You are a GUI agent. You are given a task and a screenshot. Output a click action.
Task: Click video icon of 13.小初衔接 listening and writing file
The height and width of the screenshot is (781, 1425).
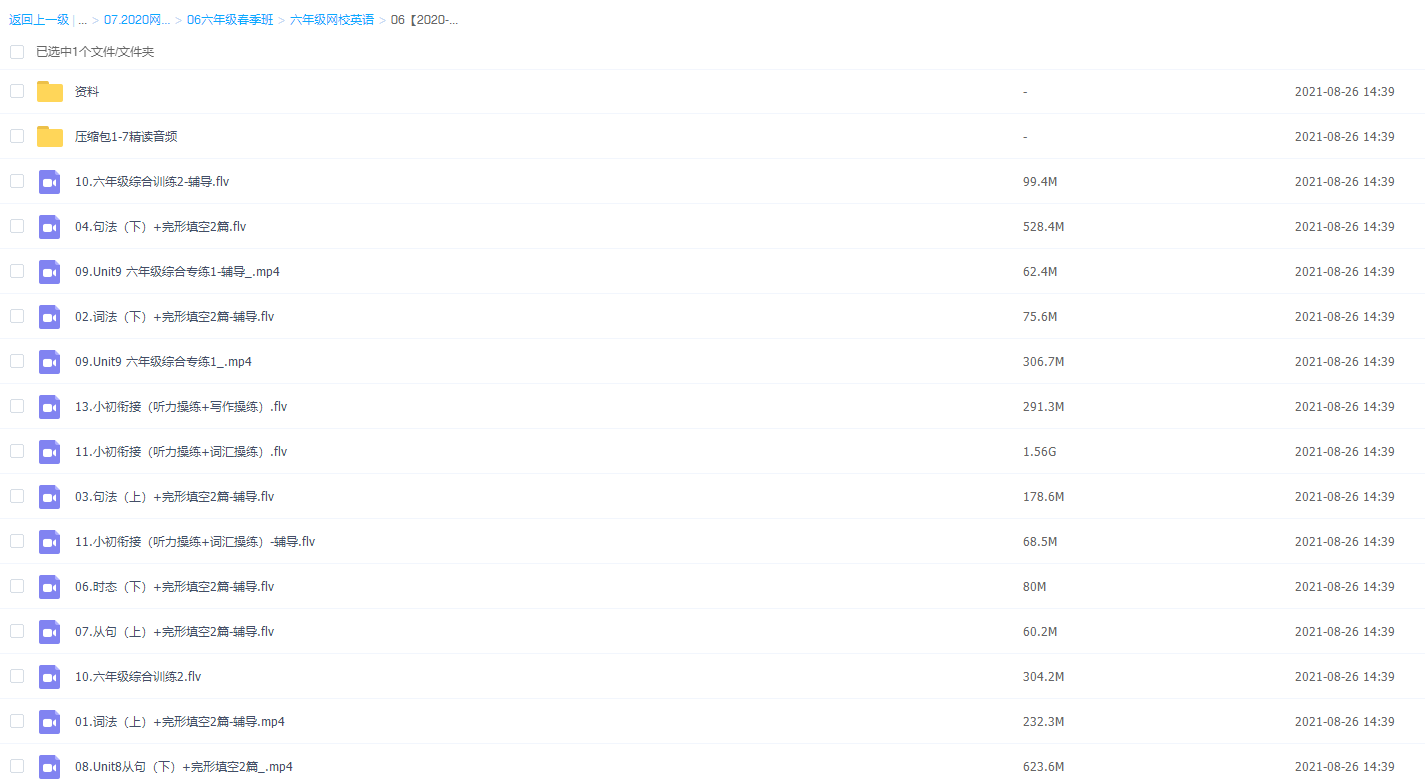[50, 407]
